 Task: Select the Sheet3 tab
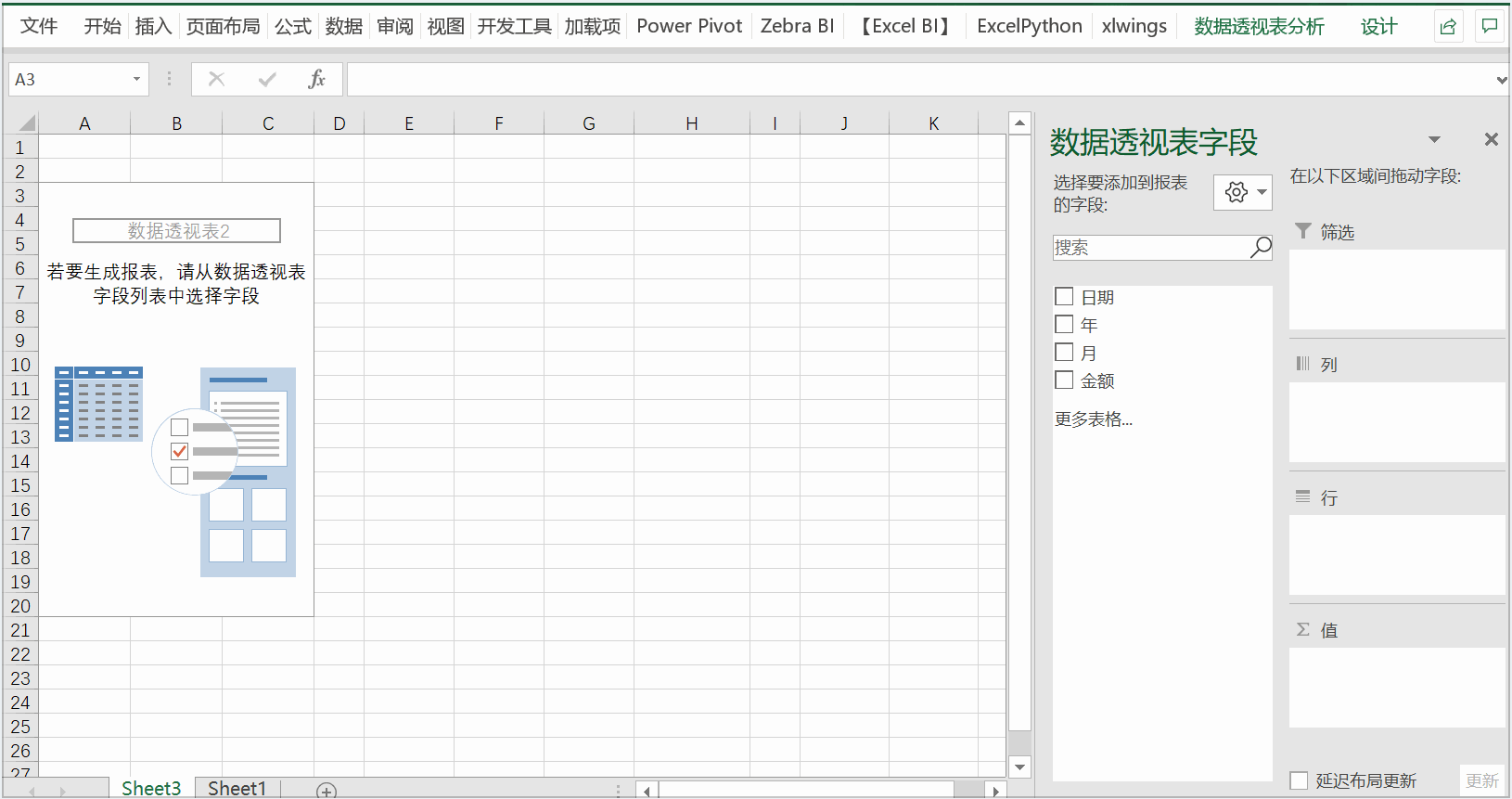151,789
